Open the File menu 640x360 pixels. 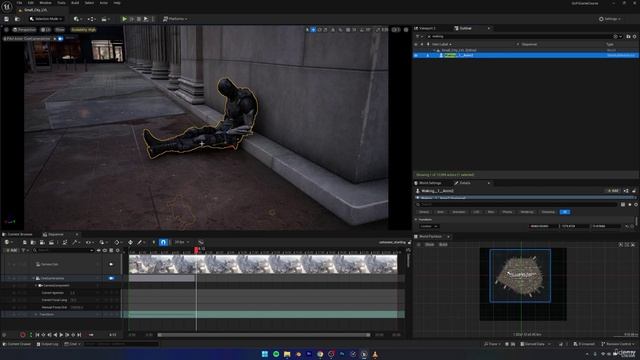pos(19,3)
